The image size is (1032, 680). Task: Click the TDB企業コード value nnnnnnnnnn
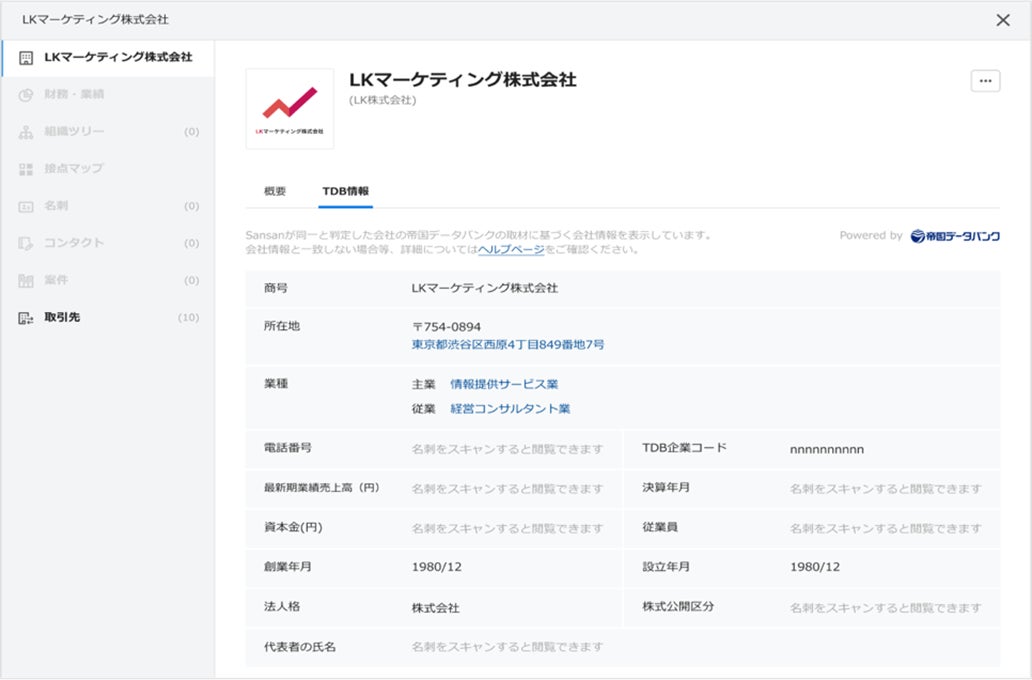click(827, 450)
